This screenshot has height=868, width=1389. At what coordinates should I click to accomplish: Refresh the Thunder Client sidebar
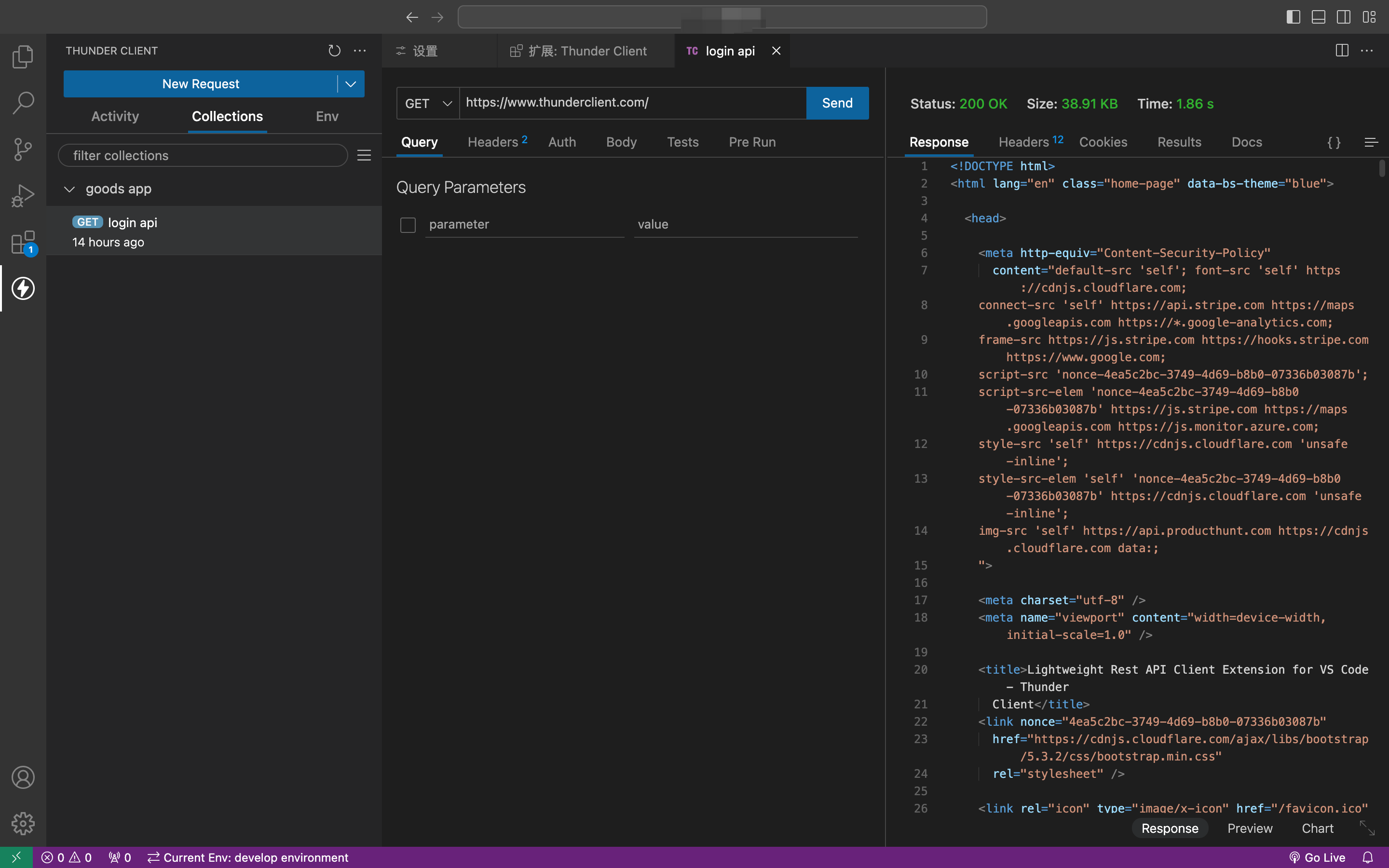point(334,51)
